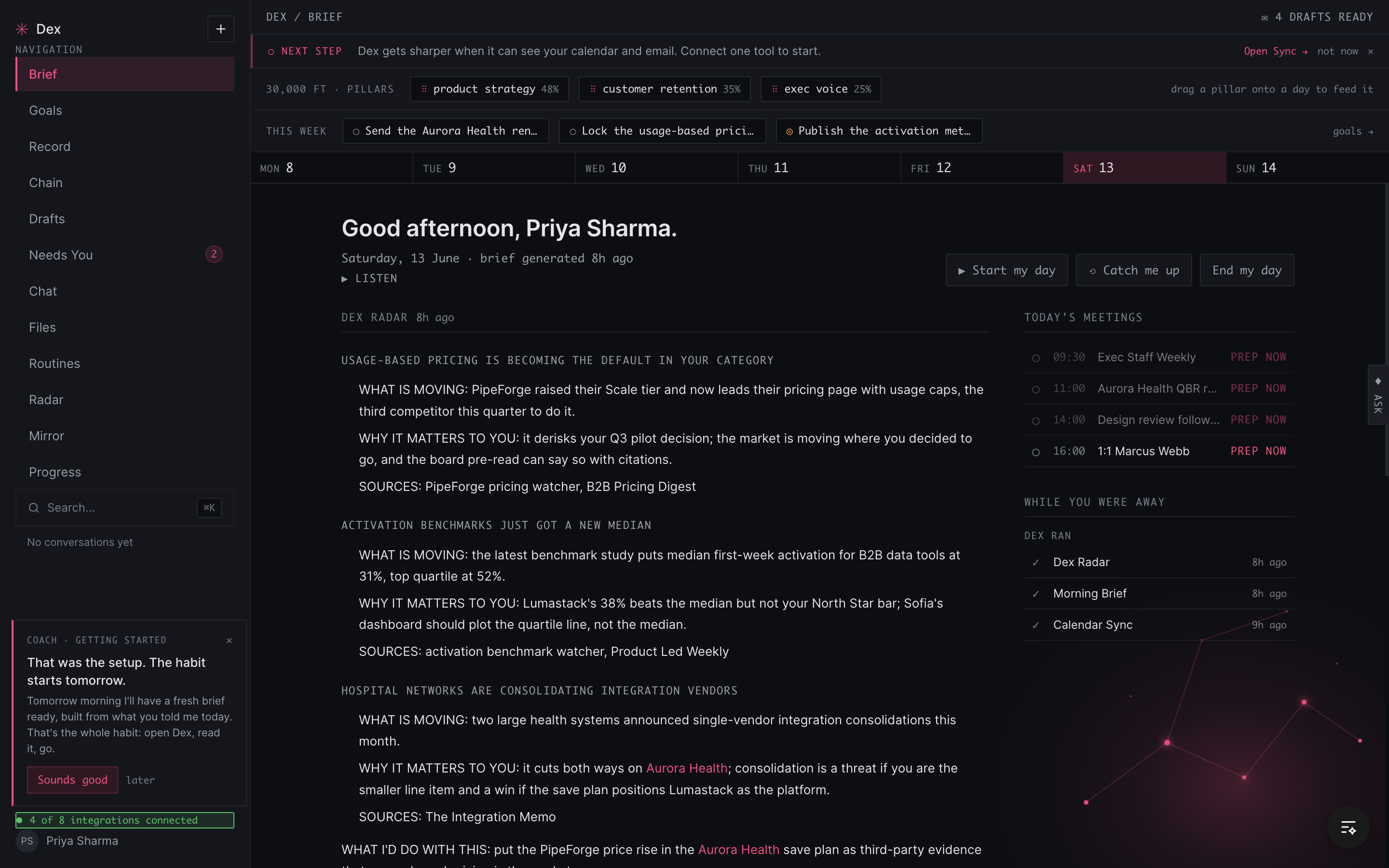Open the Mirror navigation item
This screenshot has height=868, width=1389.
124,436
